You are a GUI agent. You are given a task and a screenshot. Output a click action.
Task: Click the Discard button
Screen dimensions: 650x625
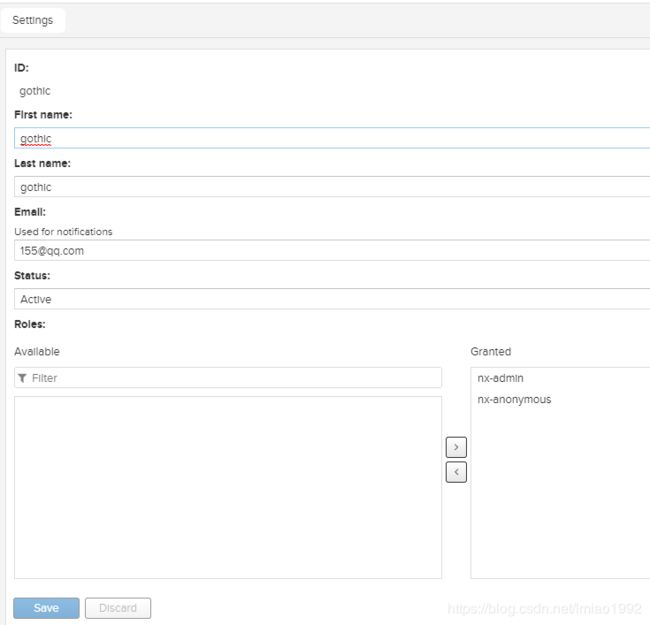(118, 608)
